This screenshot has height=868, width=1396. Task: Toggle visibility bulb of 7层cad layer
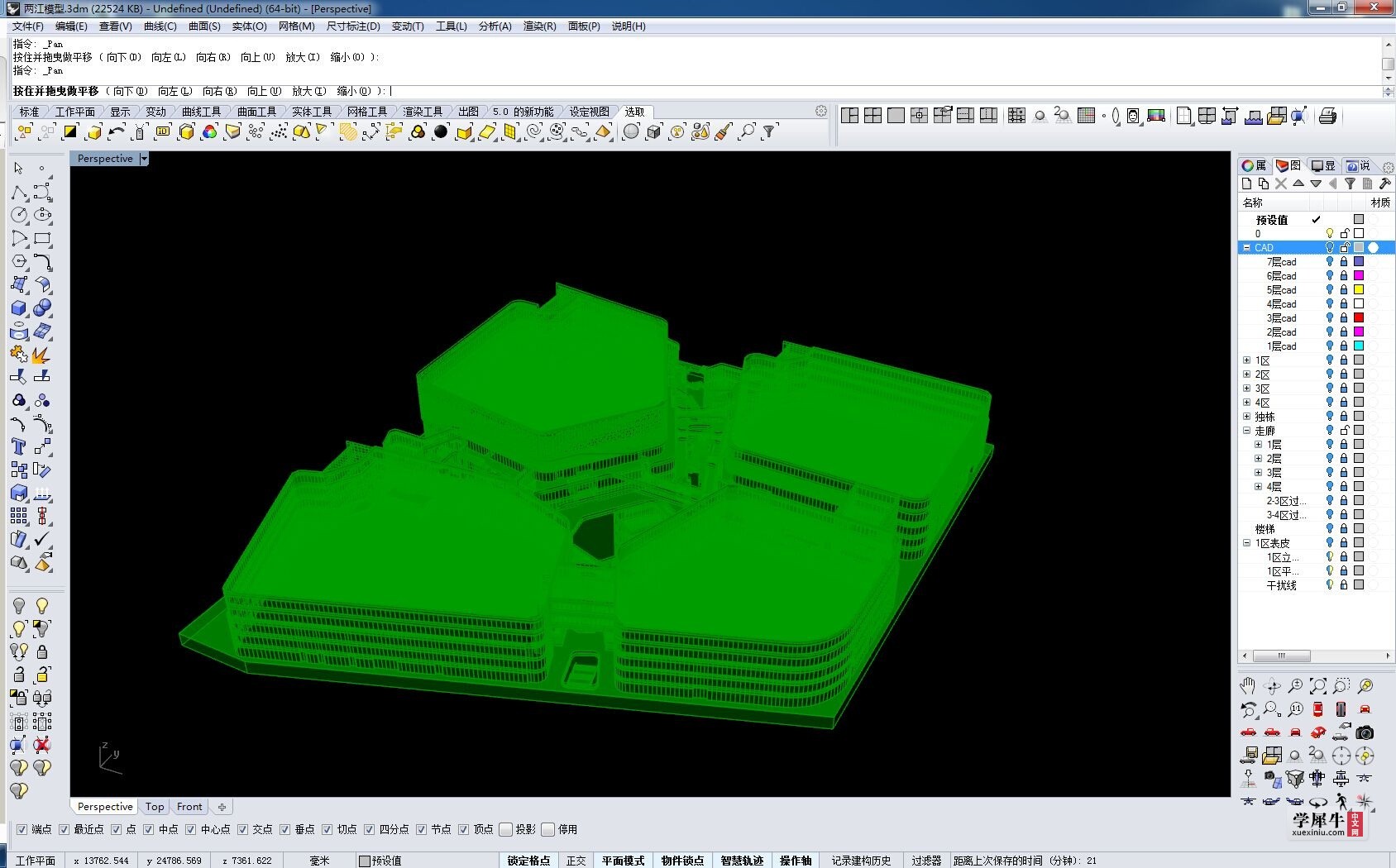pos(1330,262)
